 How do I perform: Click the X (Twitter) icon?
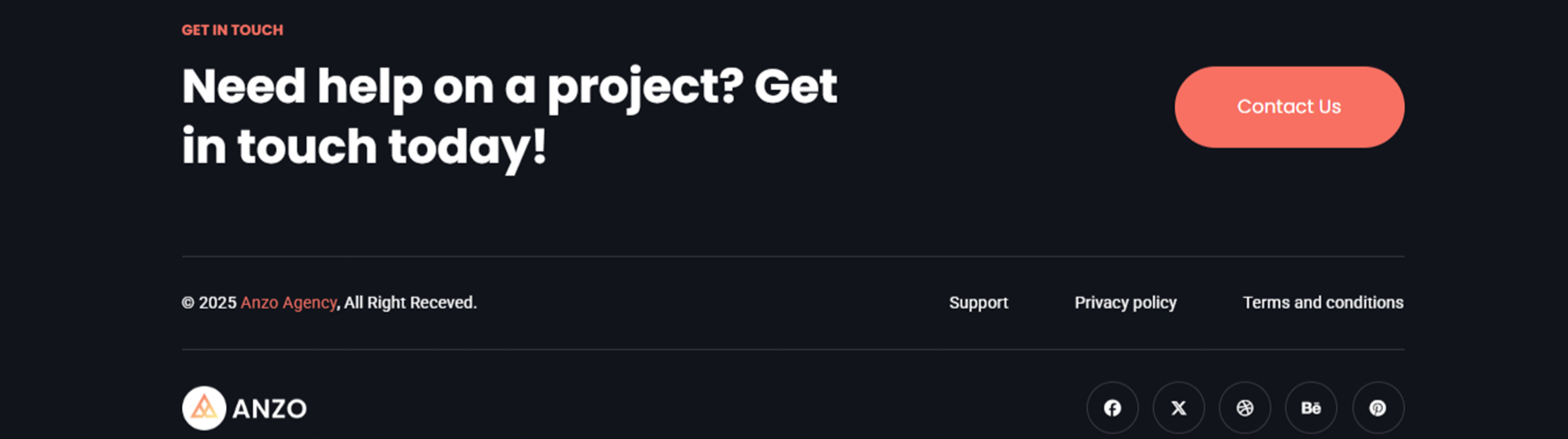[x=1179, y=408]
